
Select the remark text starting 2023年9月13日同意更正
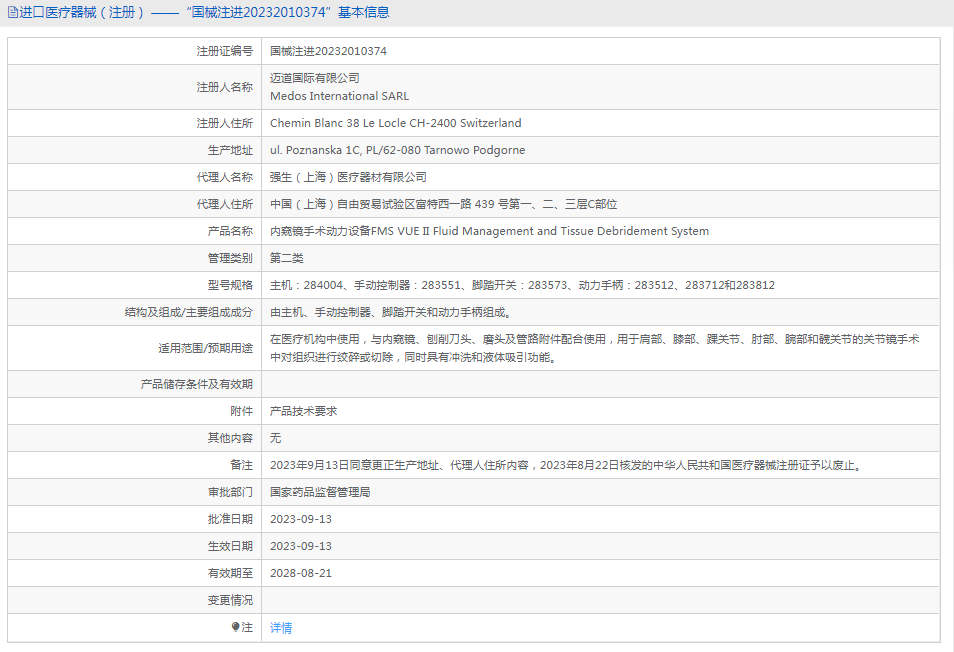pos(566,465)
